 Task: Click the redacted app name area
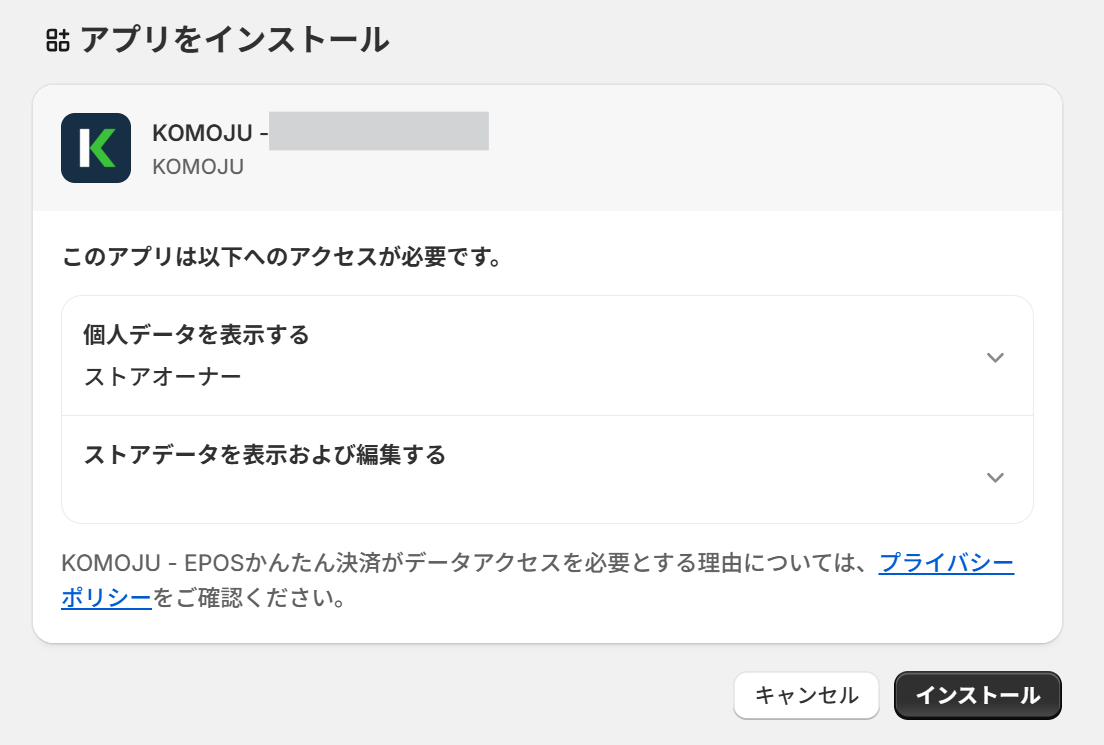(x=380, y=131)
